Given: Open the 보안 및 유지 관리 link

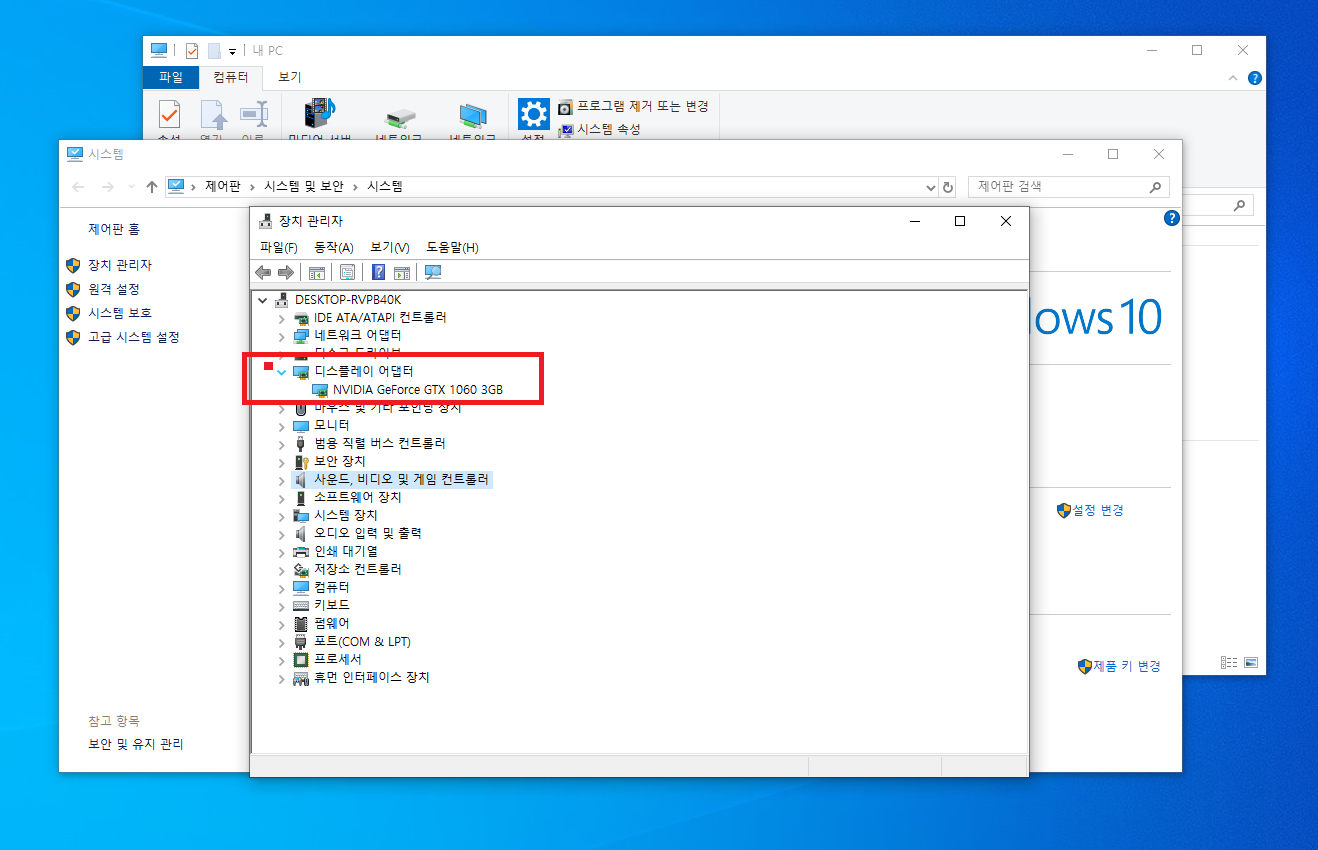Looking at the screenshot, I should 136,744.
